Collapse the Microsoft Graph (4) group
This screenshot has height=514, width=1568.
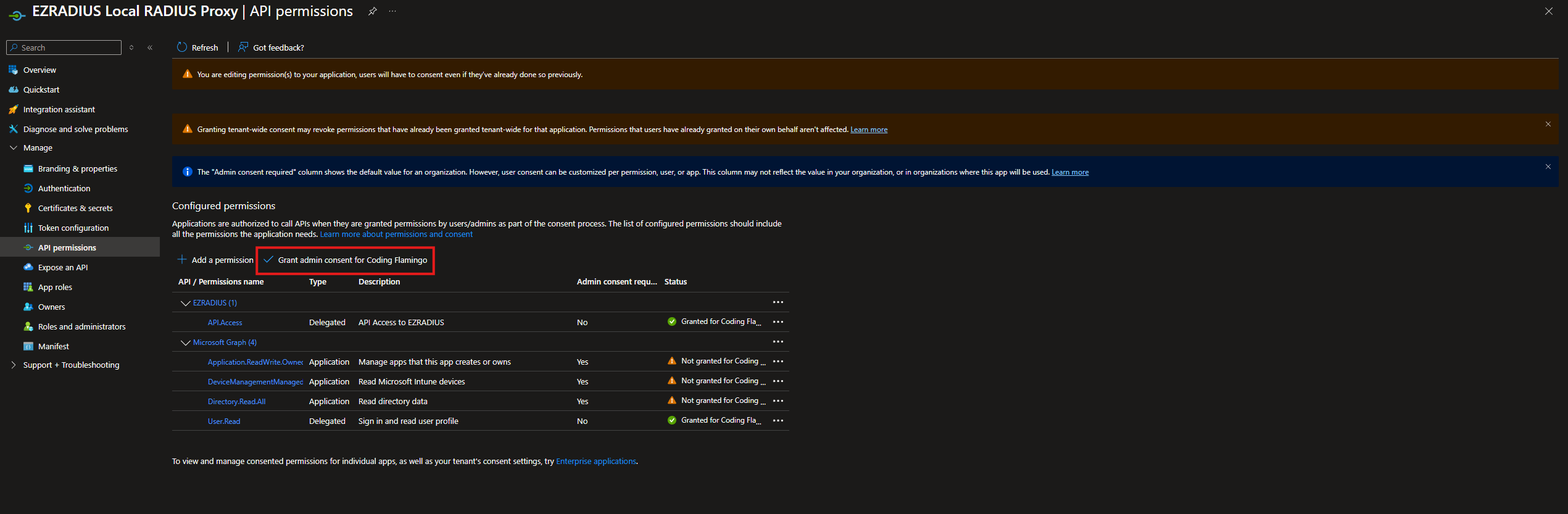tap(185, 342)
